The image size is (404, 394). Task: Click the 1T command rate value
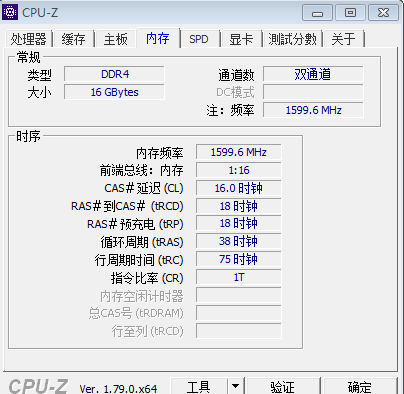point(239,277)
